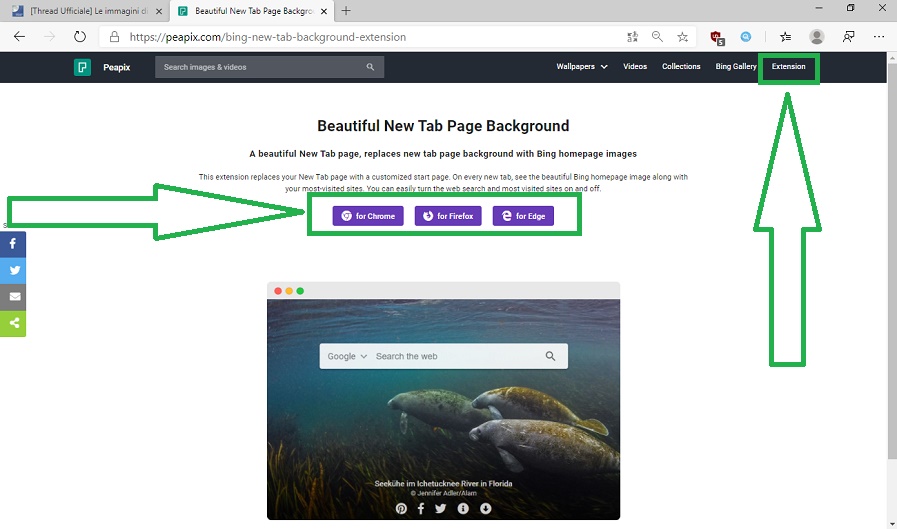Close the Thread Ufficiale tab
Screen dimensions: 897x529
point(159,11)
